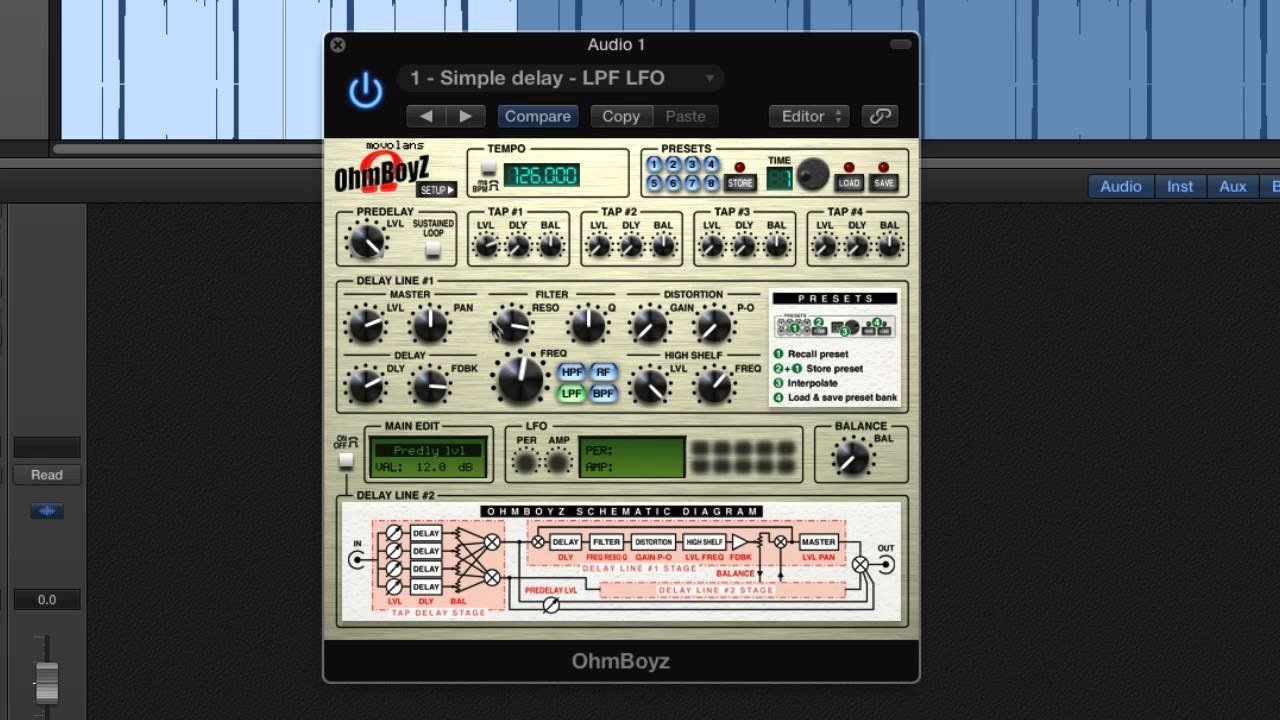Click the tempo display showing 126.000

pos(541,176)
